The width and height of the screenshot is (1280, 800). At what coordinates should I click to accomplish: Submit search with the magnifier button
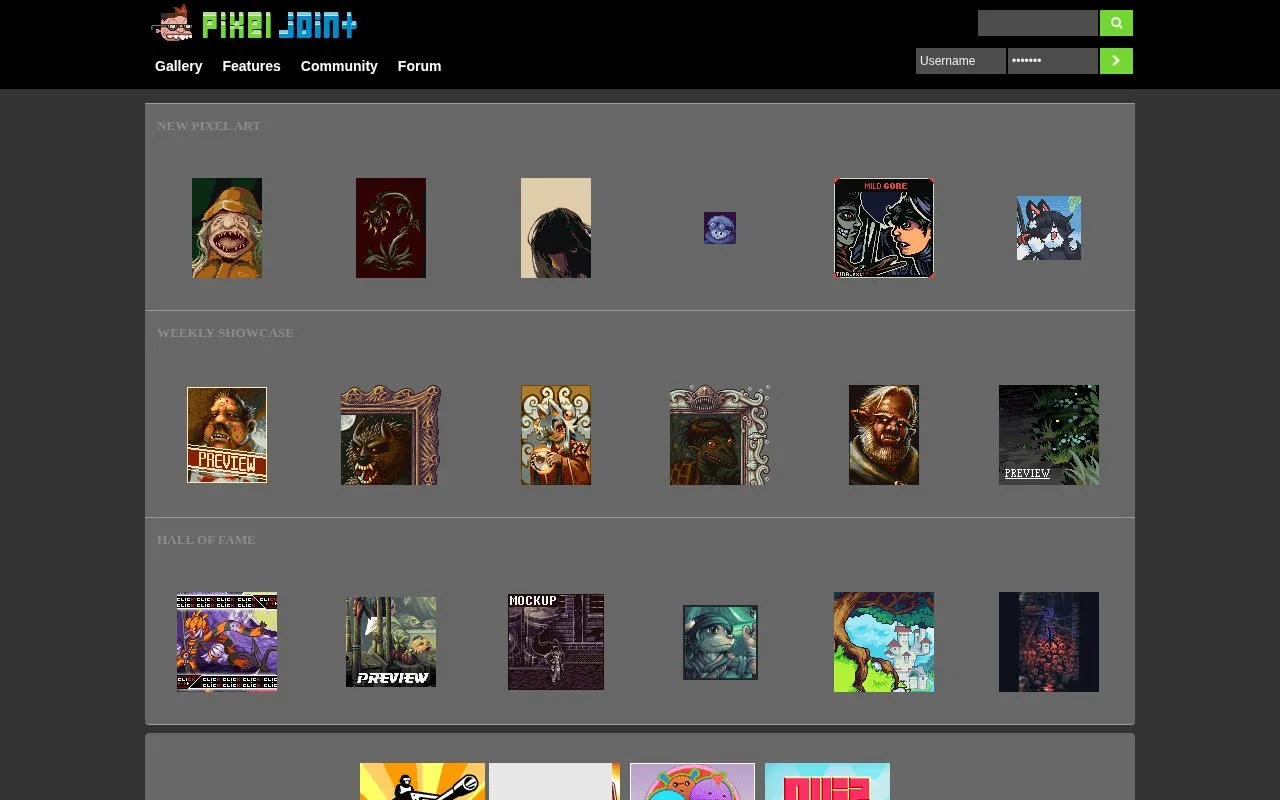coord(1116,23)
